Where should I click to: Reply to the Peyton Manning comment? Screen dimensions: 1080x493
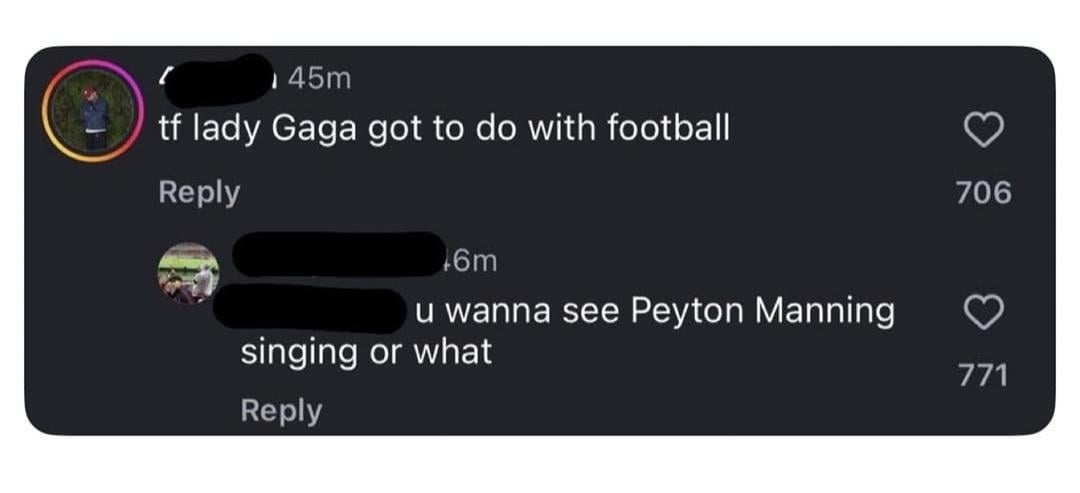pyautogui.click(x=281, y=410)
